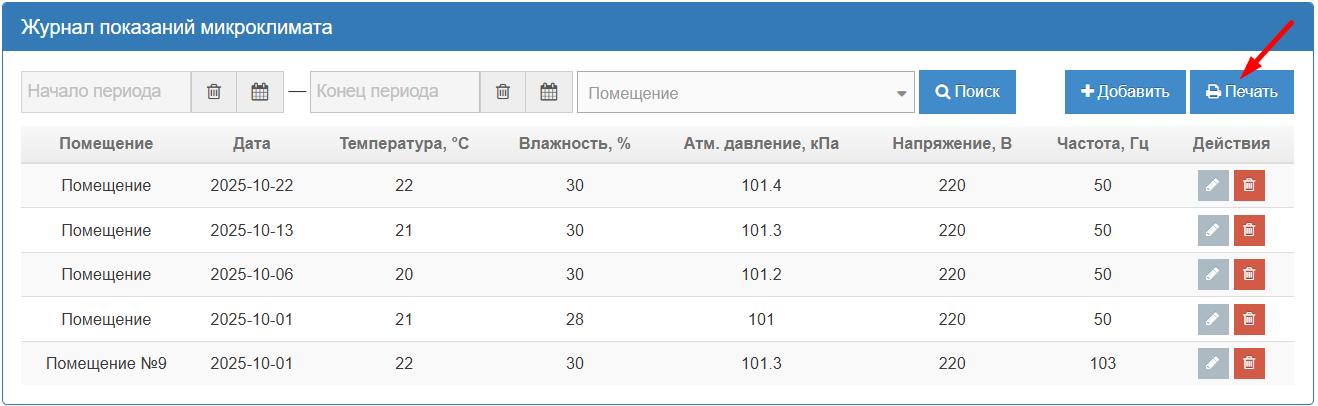Focus the Конец периода input field
Viewport: 1318px width, 406px height.
(x=396, y=92)
